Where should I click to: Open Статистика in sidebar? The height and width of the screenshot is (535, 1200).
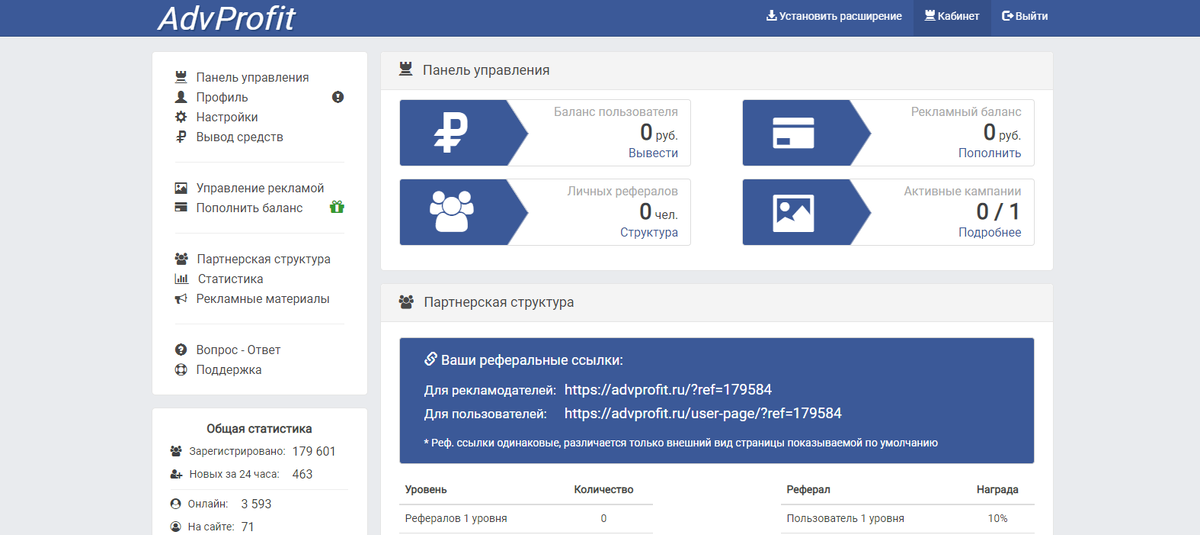[231, 279]
